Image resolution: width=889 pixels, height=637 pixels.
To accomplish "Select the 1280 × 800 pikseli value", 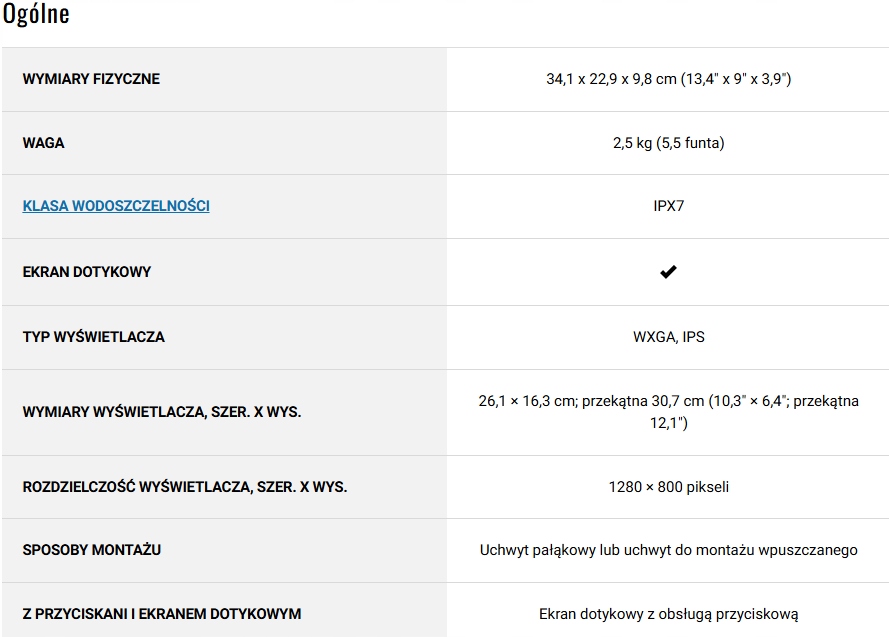I will [668, 487].
